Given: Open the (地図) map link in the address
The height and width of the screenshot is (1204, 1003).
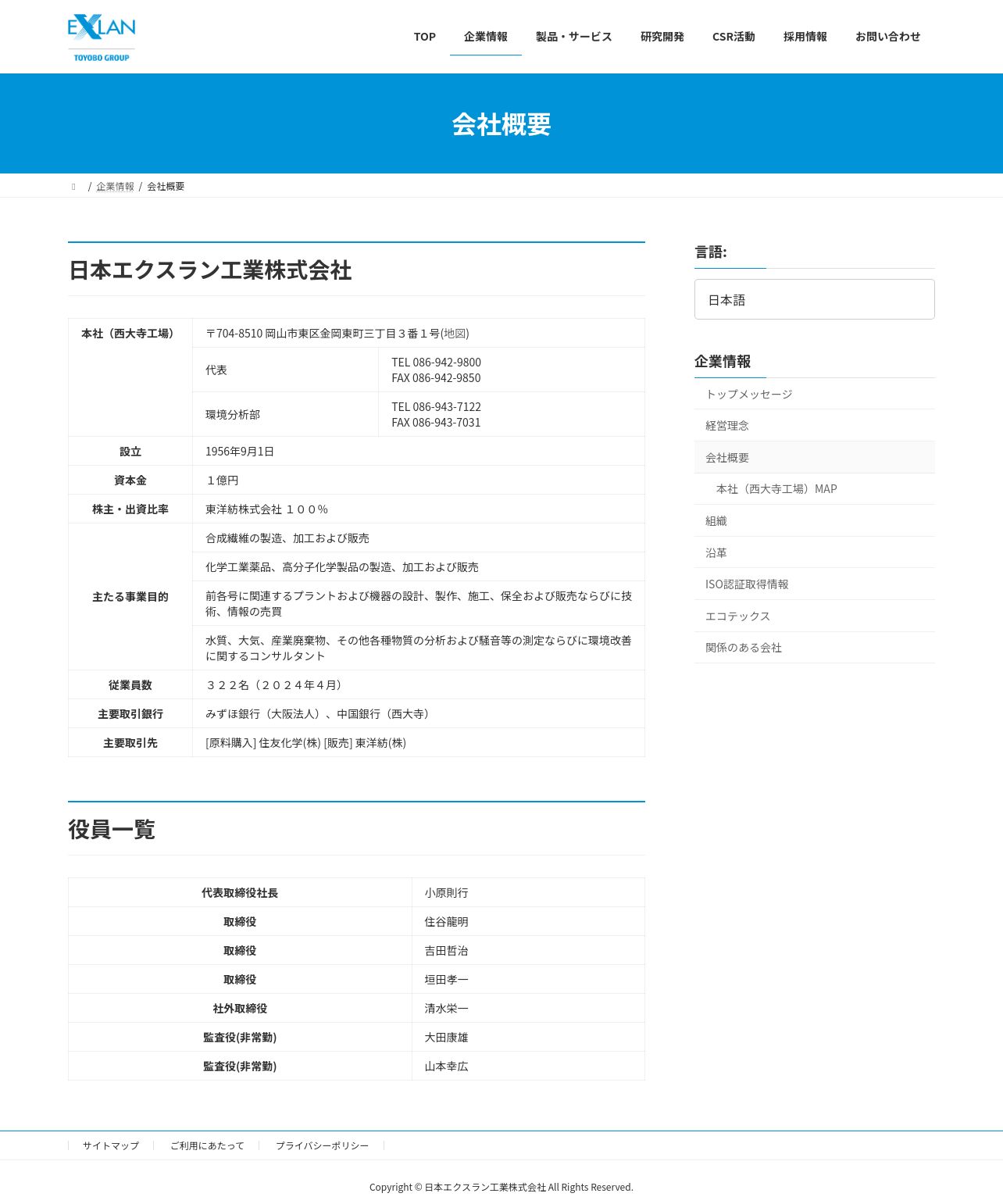Looking at the screenshot, I should (x=455, y=334).
